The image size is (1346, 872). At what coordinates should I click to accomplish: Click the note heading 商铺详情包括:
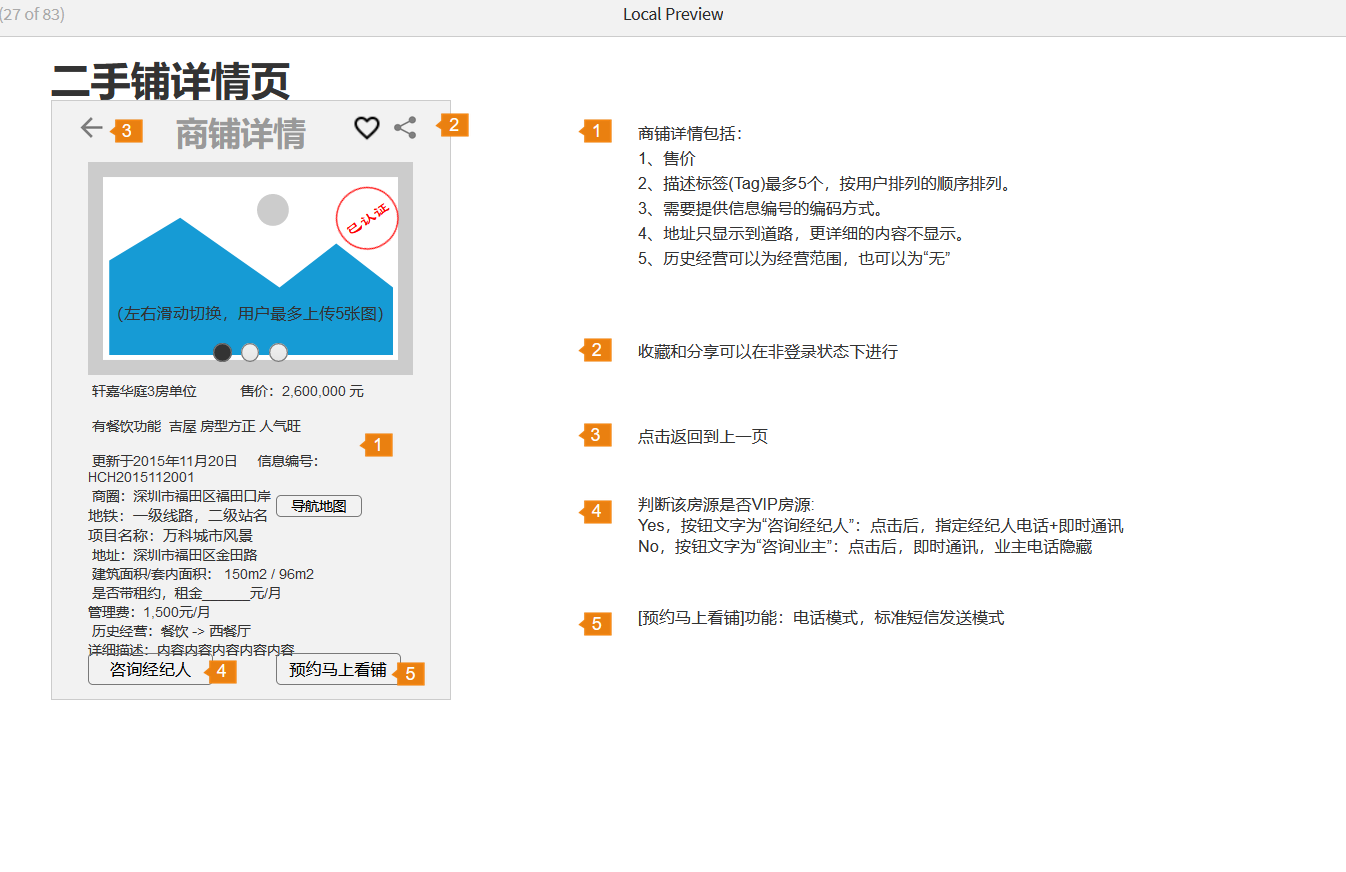[x=691, y=134]
